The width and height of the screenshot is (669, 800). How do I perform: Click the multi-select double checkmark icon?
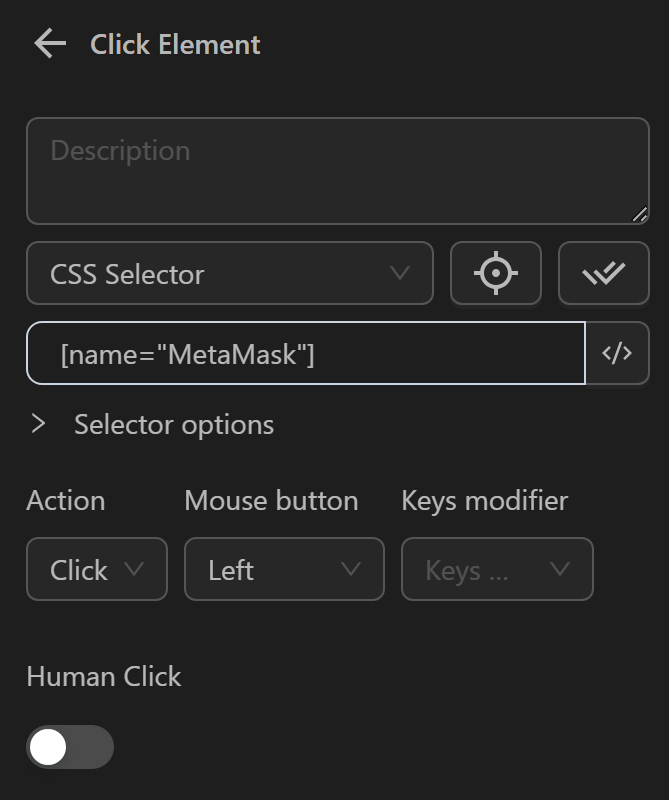(x=604, y=273)
